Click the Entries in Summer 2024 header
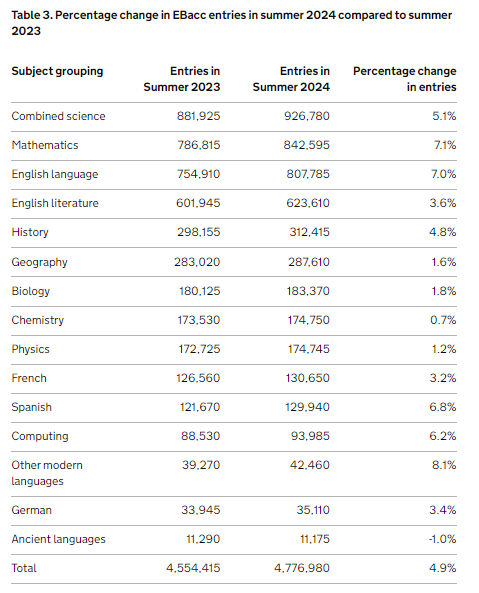The width and height of the screenshot is (479, 593). [291, 79]
